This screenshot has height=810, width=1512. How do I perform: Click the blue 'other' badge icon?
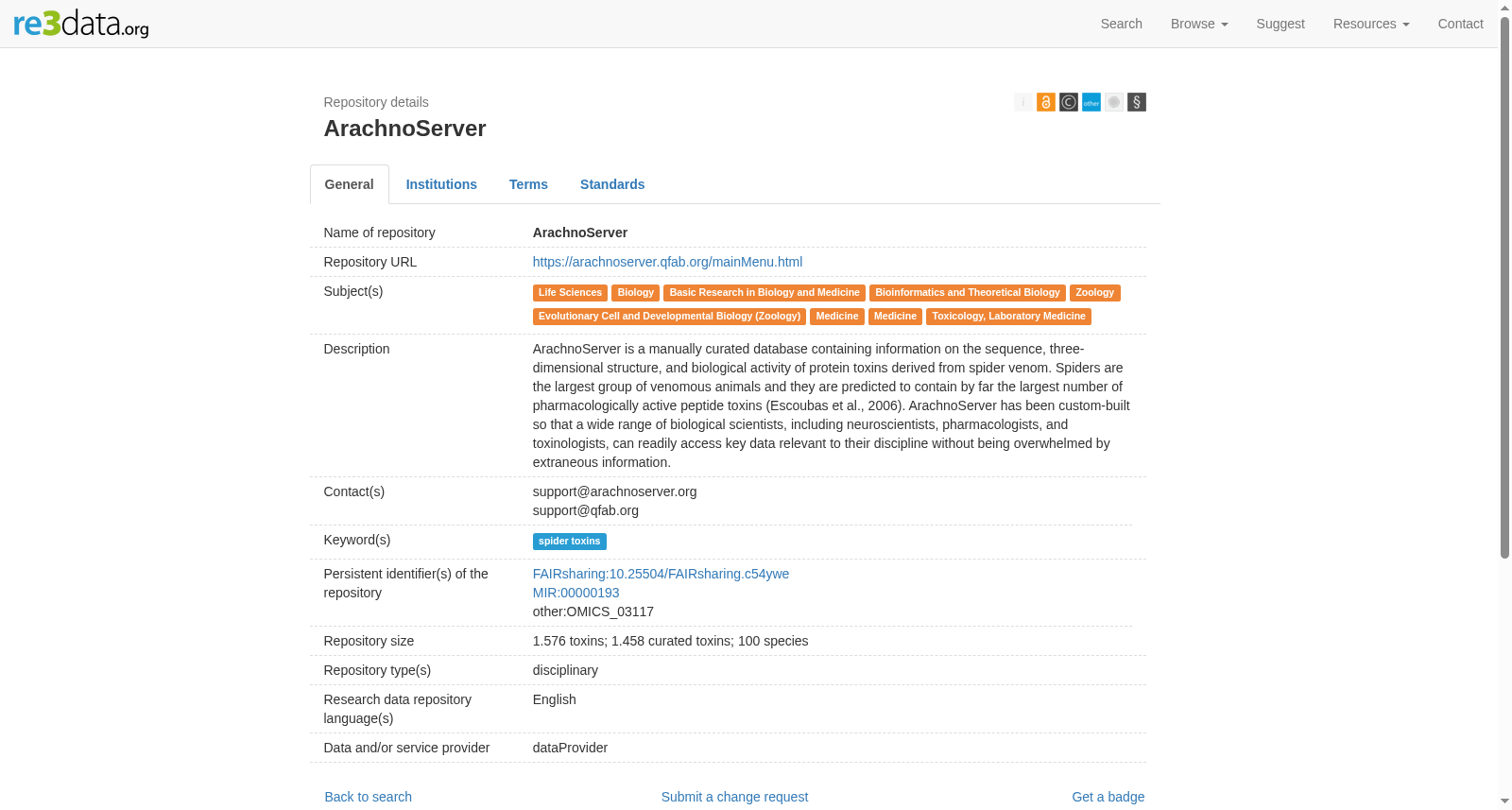point(1091,102)
